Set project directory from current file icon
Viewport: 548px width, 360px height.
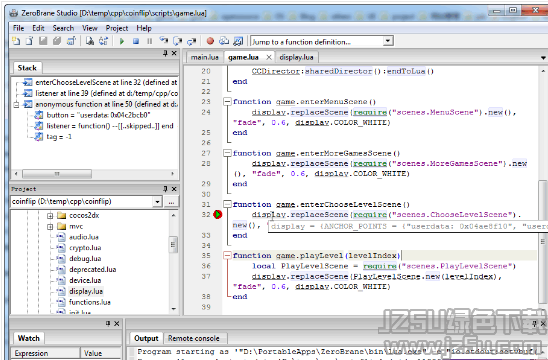(71, 41)
